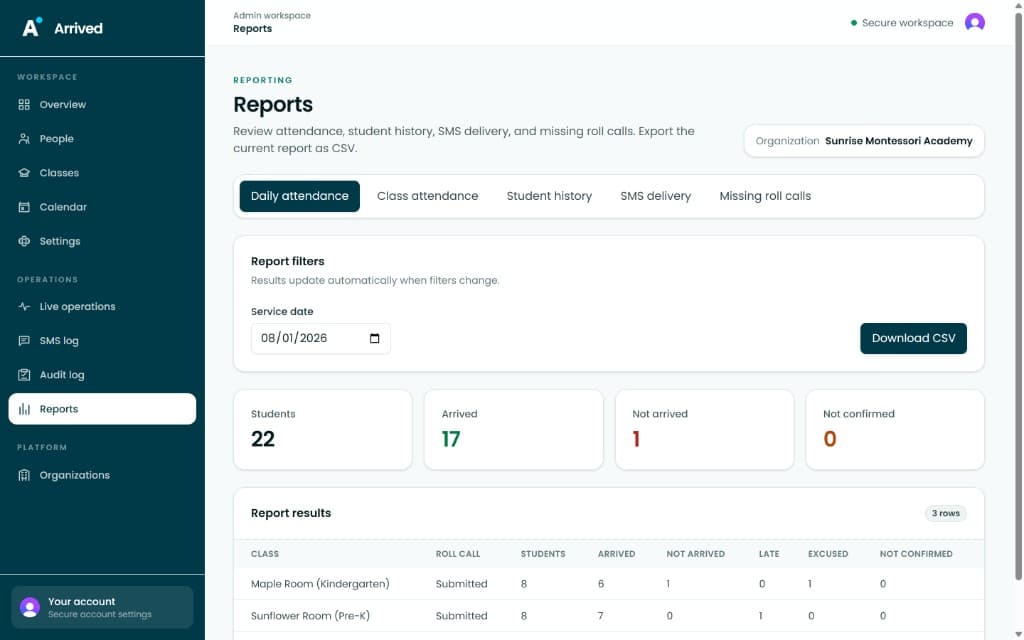This screenshot has height=640, width=1024.
Task: Click the Report results heading
Action: pos(291,513)
